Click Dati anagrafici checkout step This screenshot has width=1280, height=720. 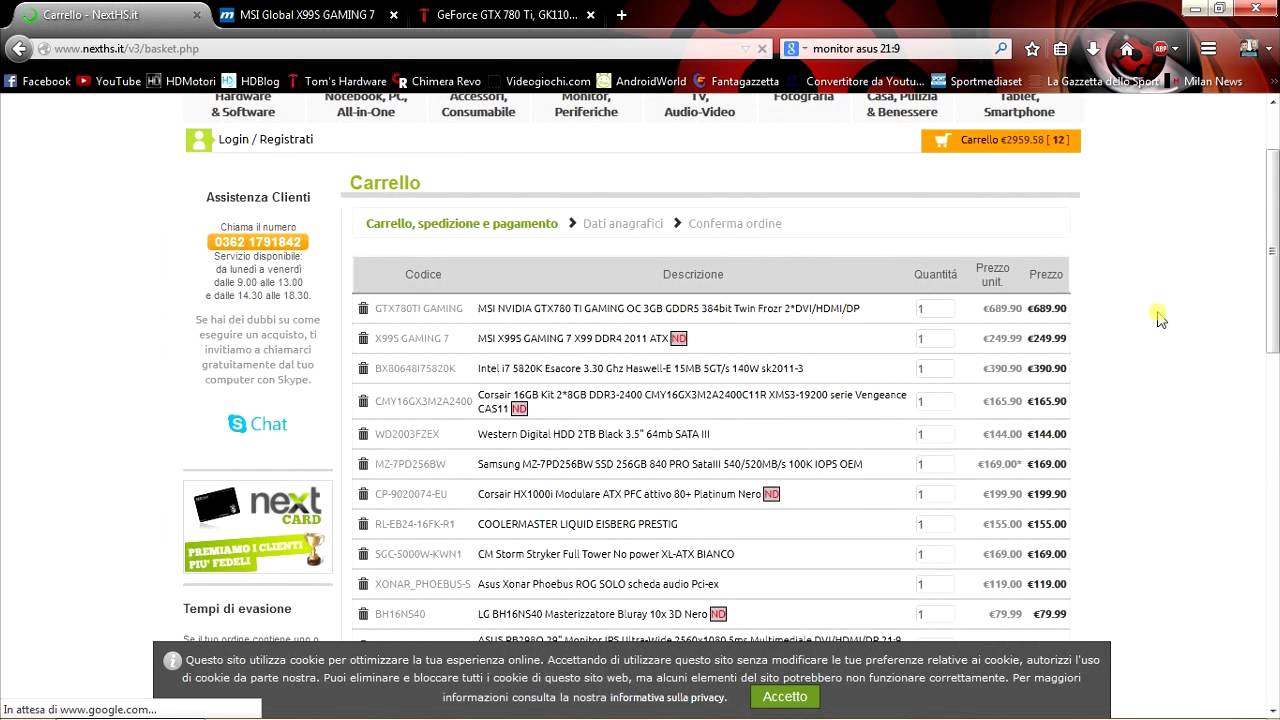coord(623,224)
